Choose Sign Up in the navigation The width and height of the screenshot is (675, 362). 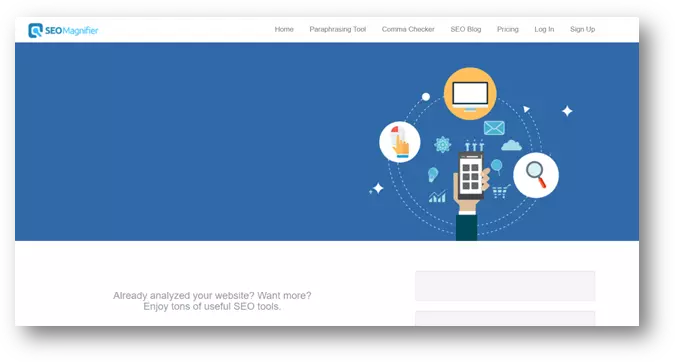582,29
